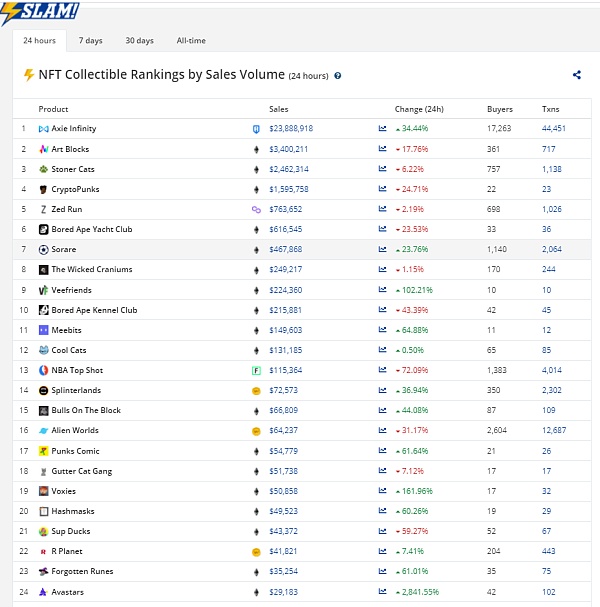Open the Bored Ape Kennel Club link

[x=94, y=310]
